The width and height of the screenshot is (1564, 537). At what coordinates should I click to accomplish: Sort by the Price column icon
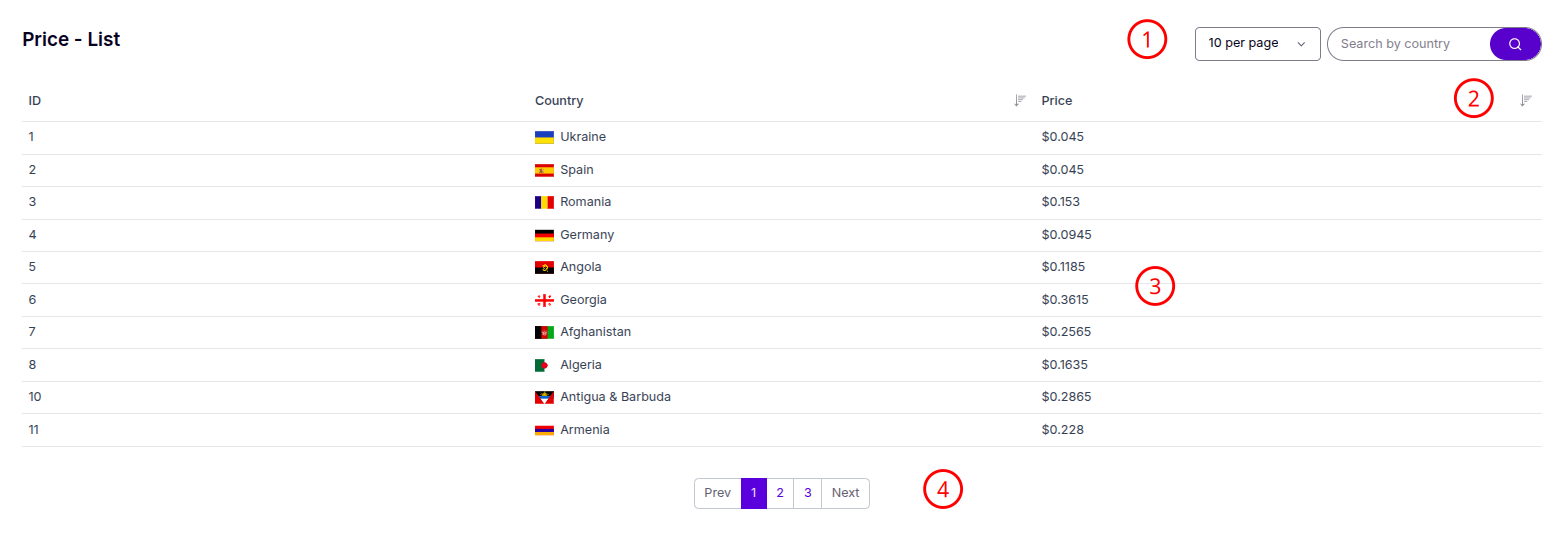click(x=1526, y=100)
